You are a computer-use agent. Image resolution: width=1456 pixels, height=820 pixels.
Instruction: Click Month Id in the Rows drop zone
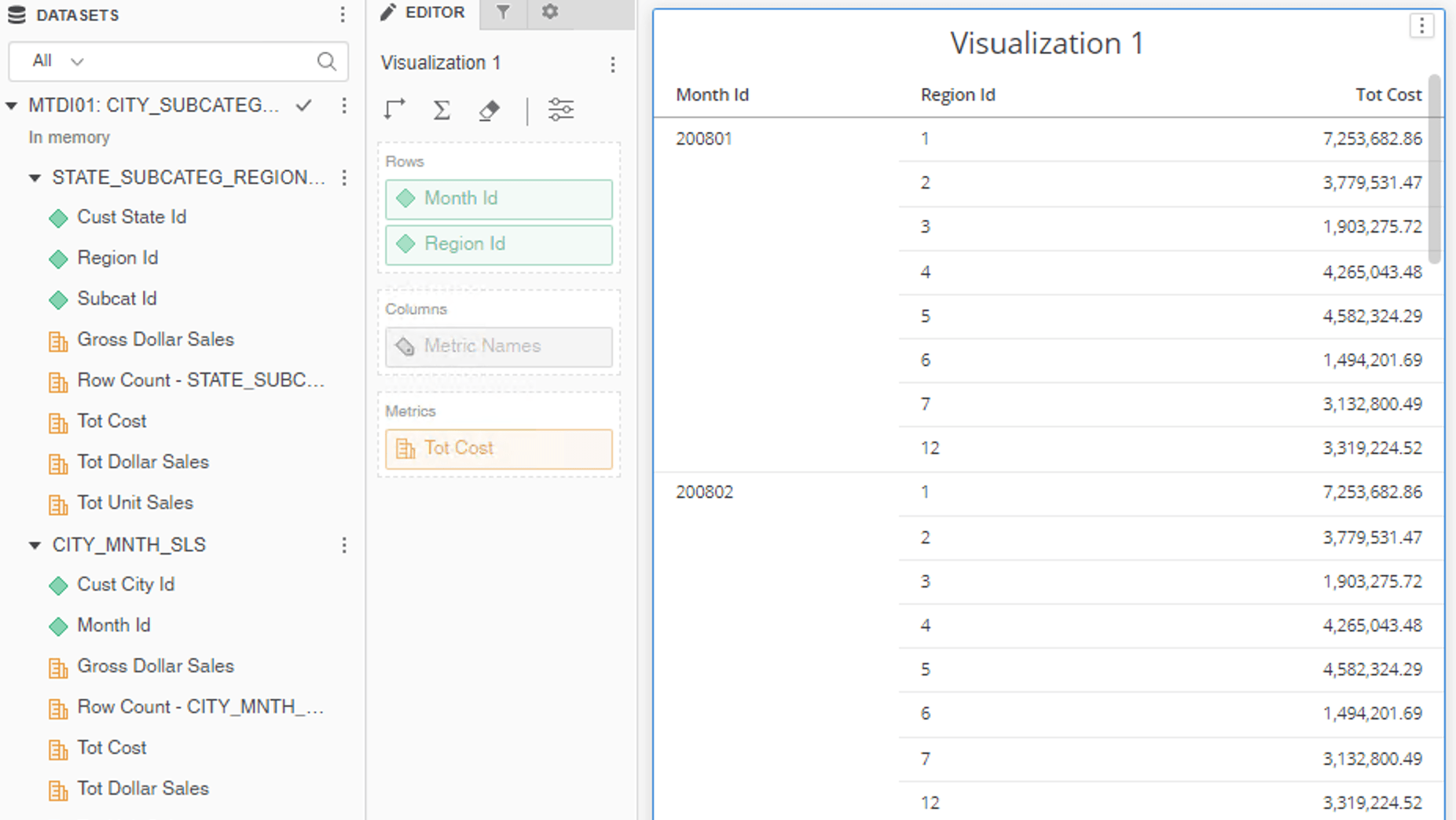pyautogui.click(x=499, y=199)
